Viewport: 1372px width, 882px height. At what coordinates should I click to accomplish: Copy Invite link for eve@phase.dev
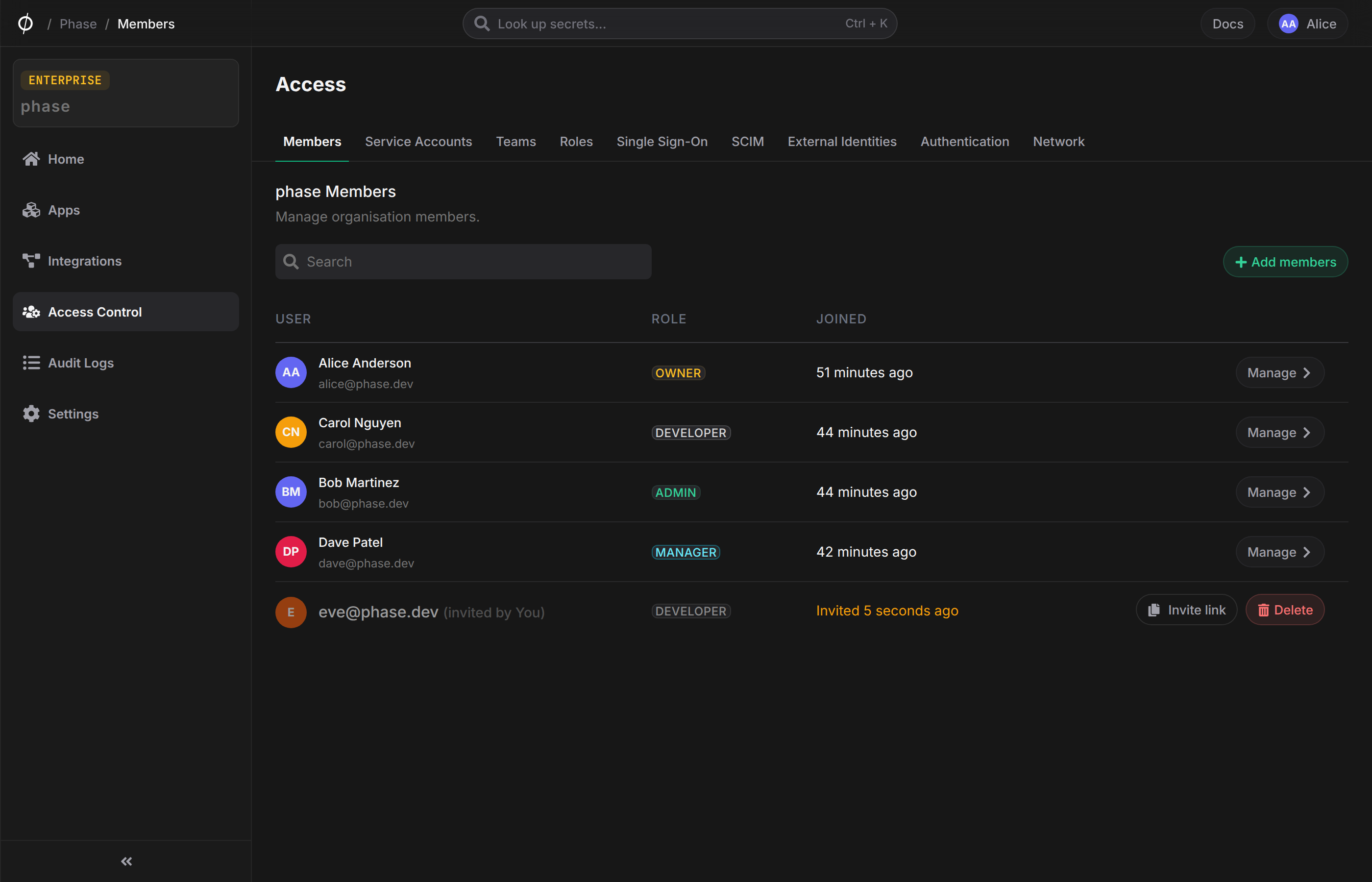tap(1186, 610)
